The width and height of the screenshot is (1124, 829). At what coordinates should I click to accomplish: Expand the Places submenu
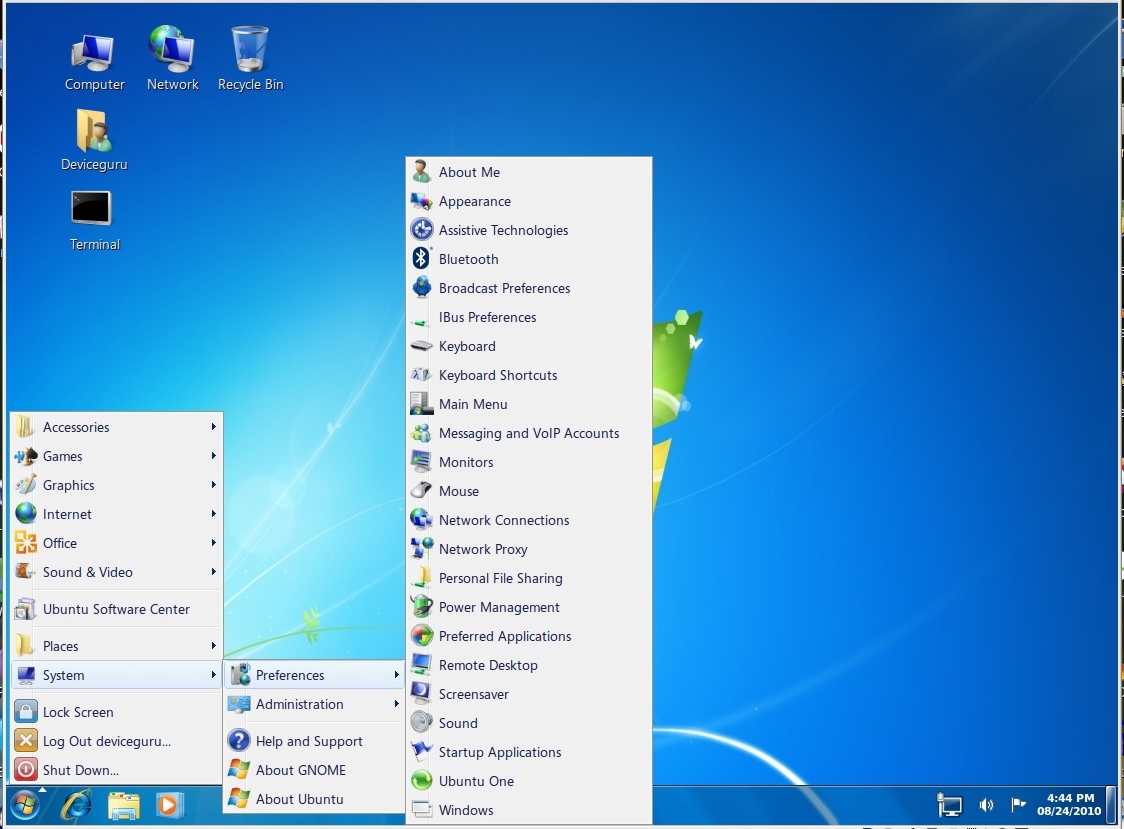coord(117,646)
